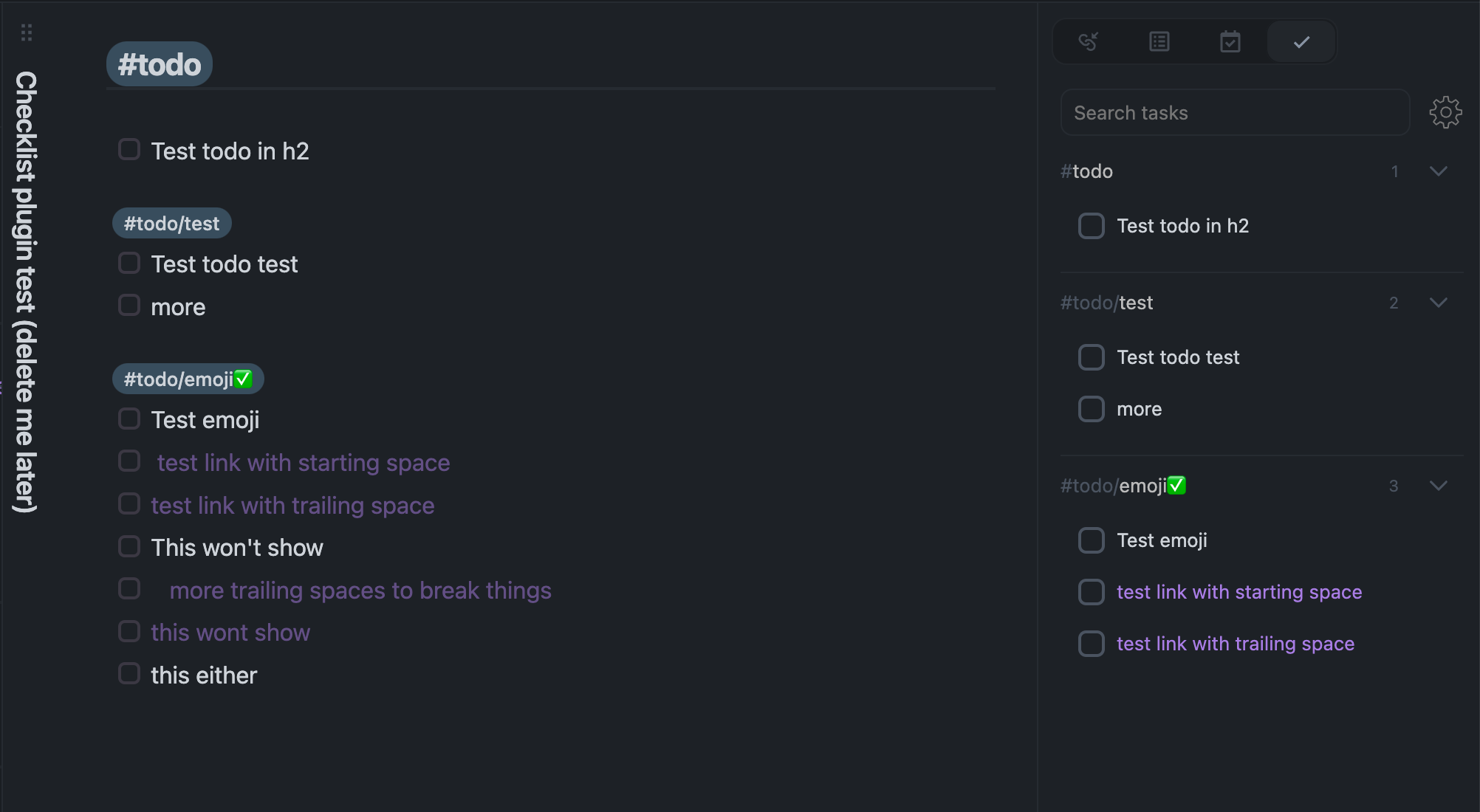Click the #todo/test tag pill
Viewport: 1480px width, 812px height.
(171, 223)
